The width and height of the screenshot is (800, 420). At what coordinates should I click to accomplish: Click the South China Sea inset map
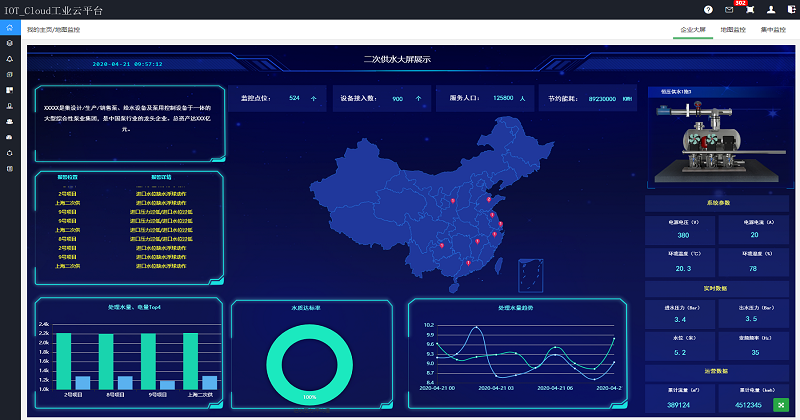click(531, 276)
